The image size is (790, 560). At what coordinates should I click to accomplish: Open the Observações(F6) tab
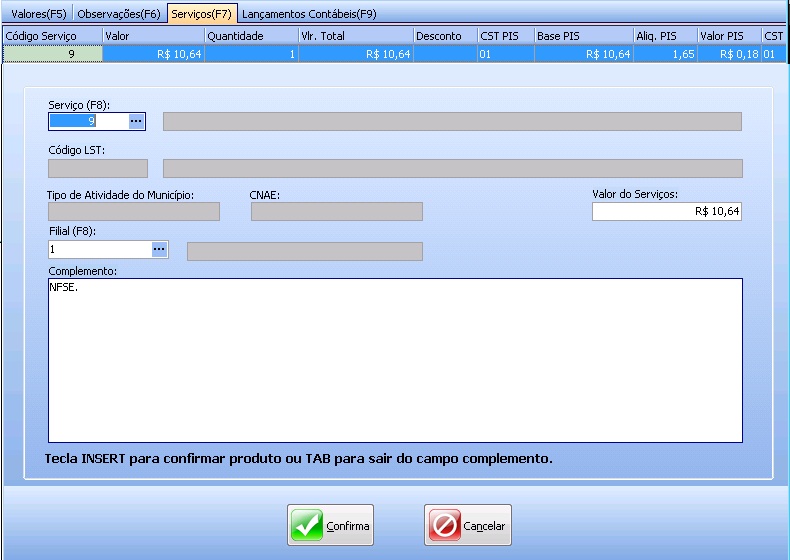(x=119, y=14)
